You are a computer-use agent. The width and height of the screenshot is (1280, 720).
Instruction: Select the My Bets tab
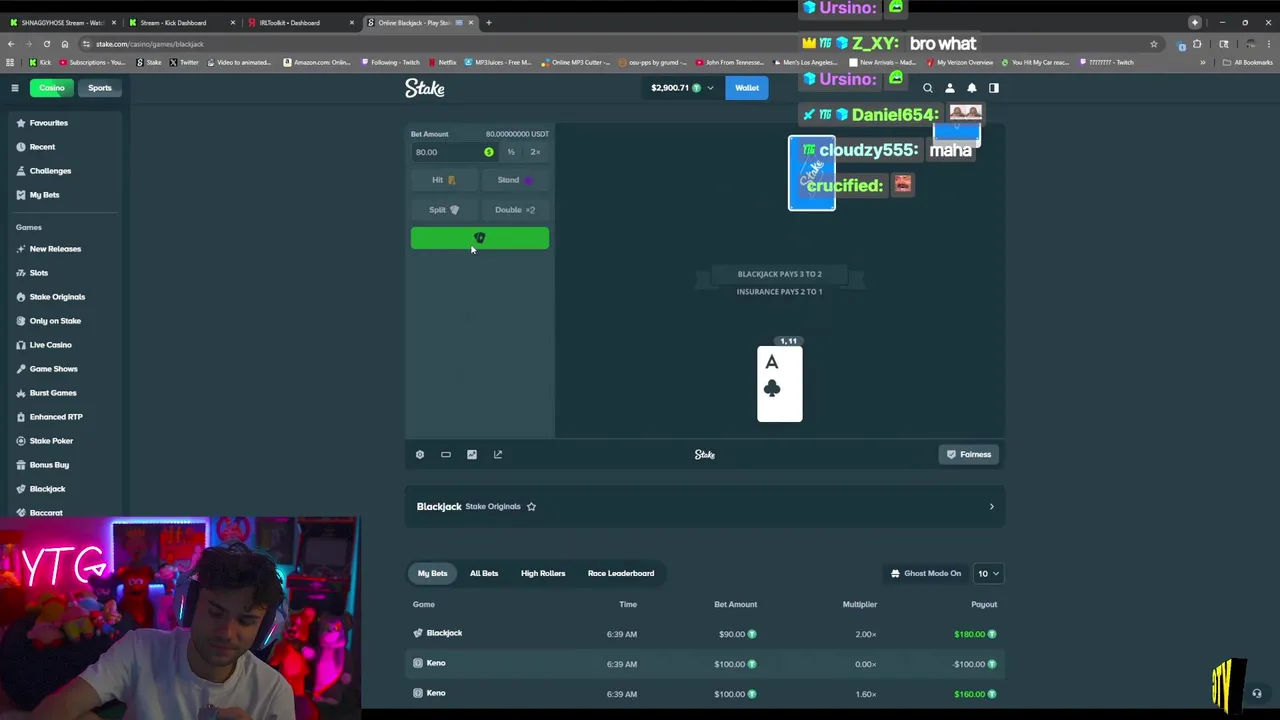click(433, 574)
